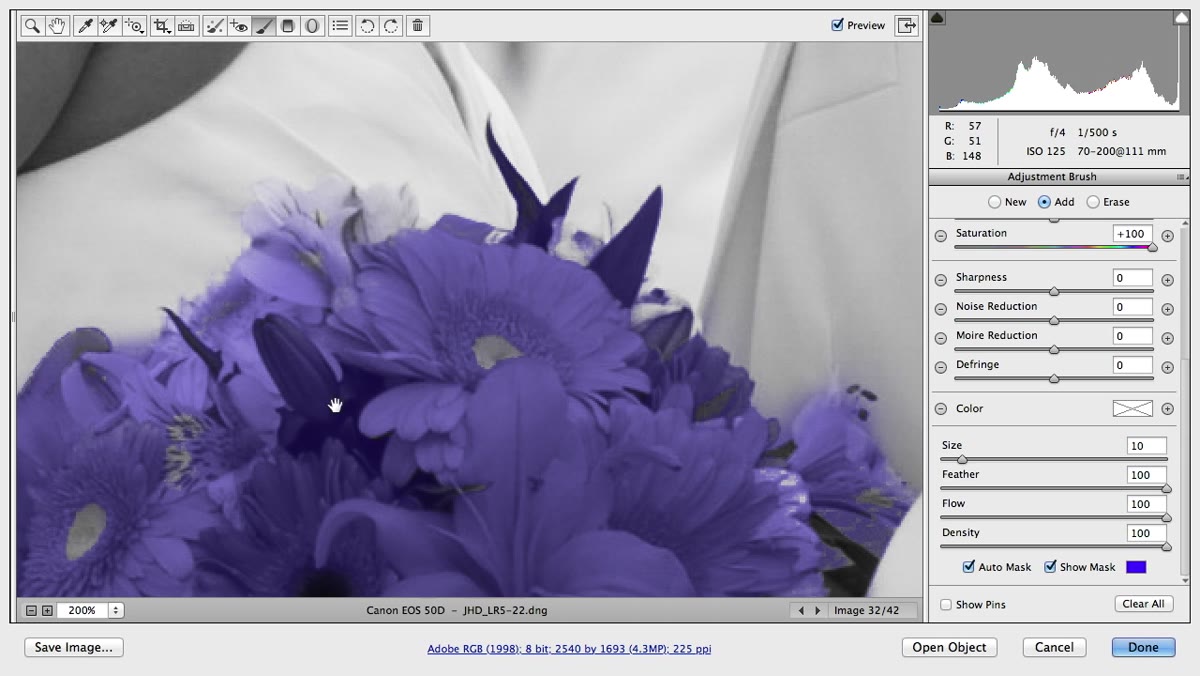Zoom in using the plus button

(46, 610)
